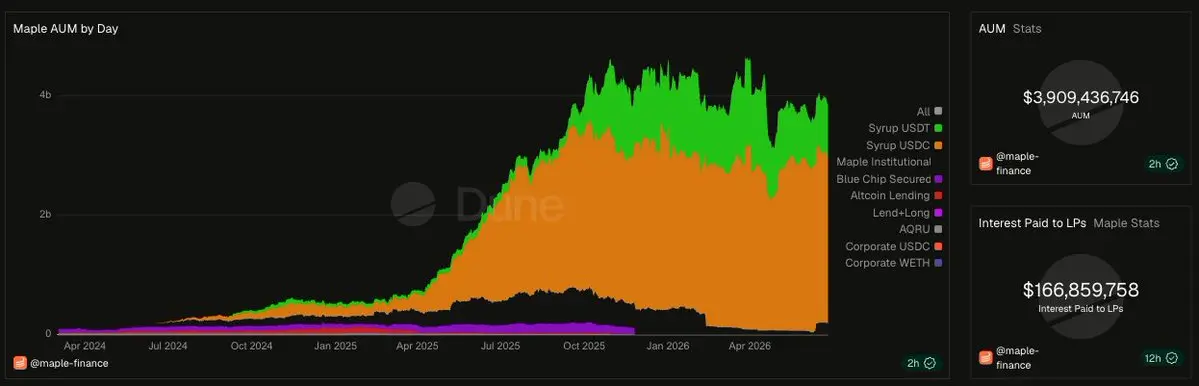
Task: Click the Interest Paid to LPs panel title
Action: click(x=1032, y=223)
